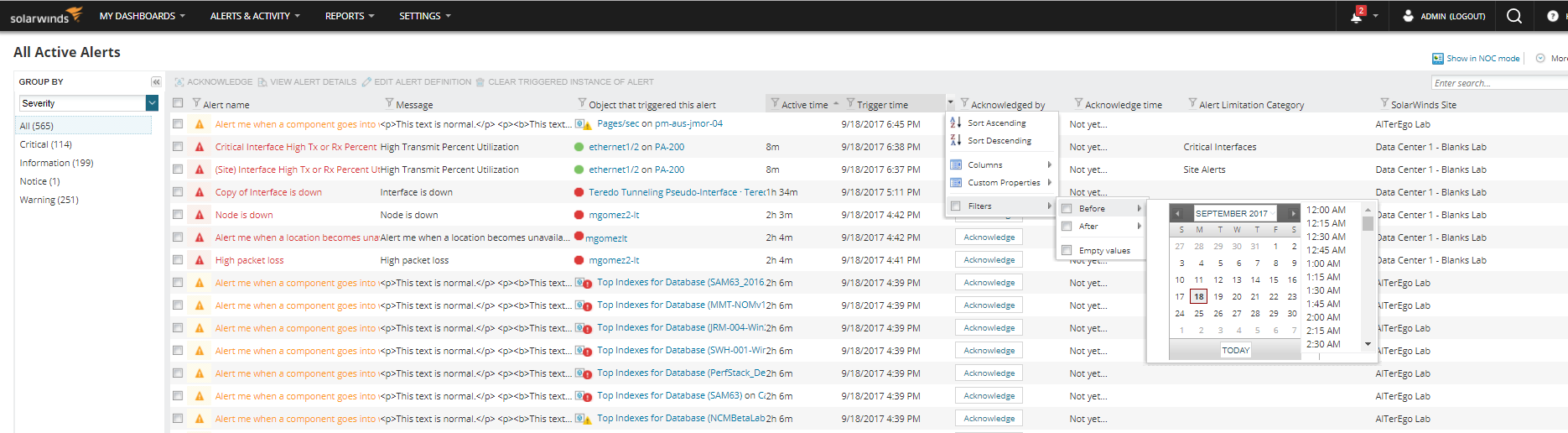Viewport: 1568px width, 433px height.
Task: Click the magnifier search icon in top bar
Action: [x=1513, y=16]
